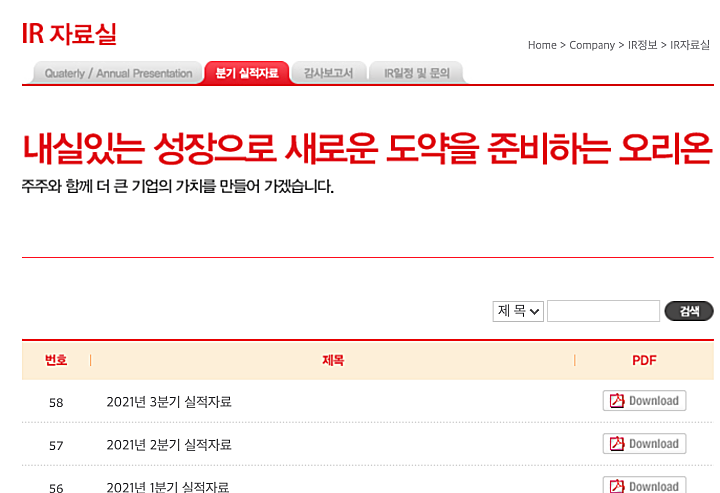Download the 2021년 3분기 실적자료 PDF
Image resolution: width=720 pixels, height=493 pixels.
644,401
